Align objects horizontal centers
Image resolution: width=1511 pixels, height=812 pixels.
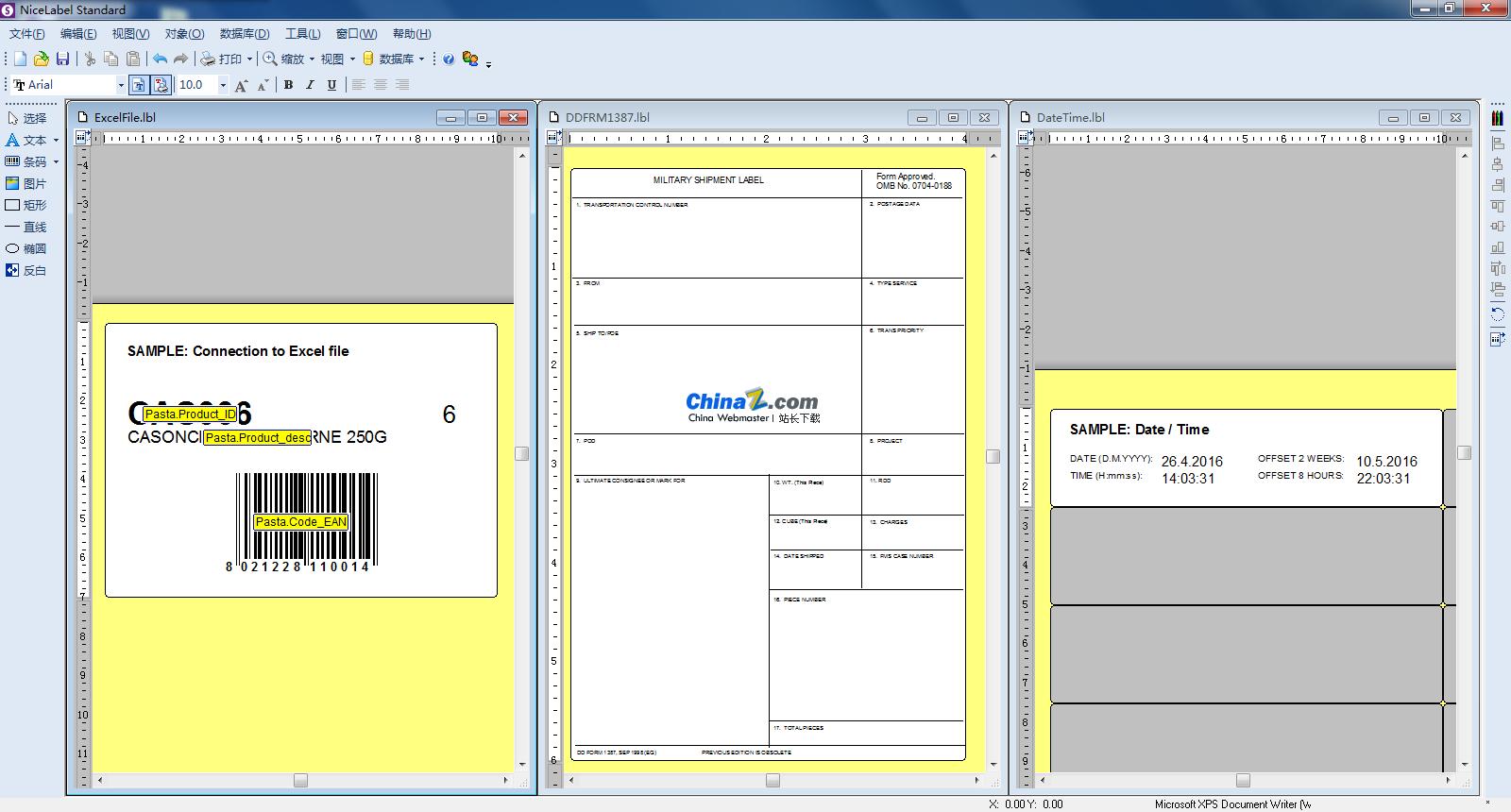point(1497,164)
